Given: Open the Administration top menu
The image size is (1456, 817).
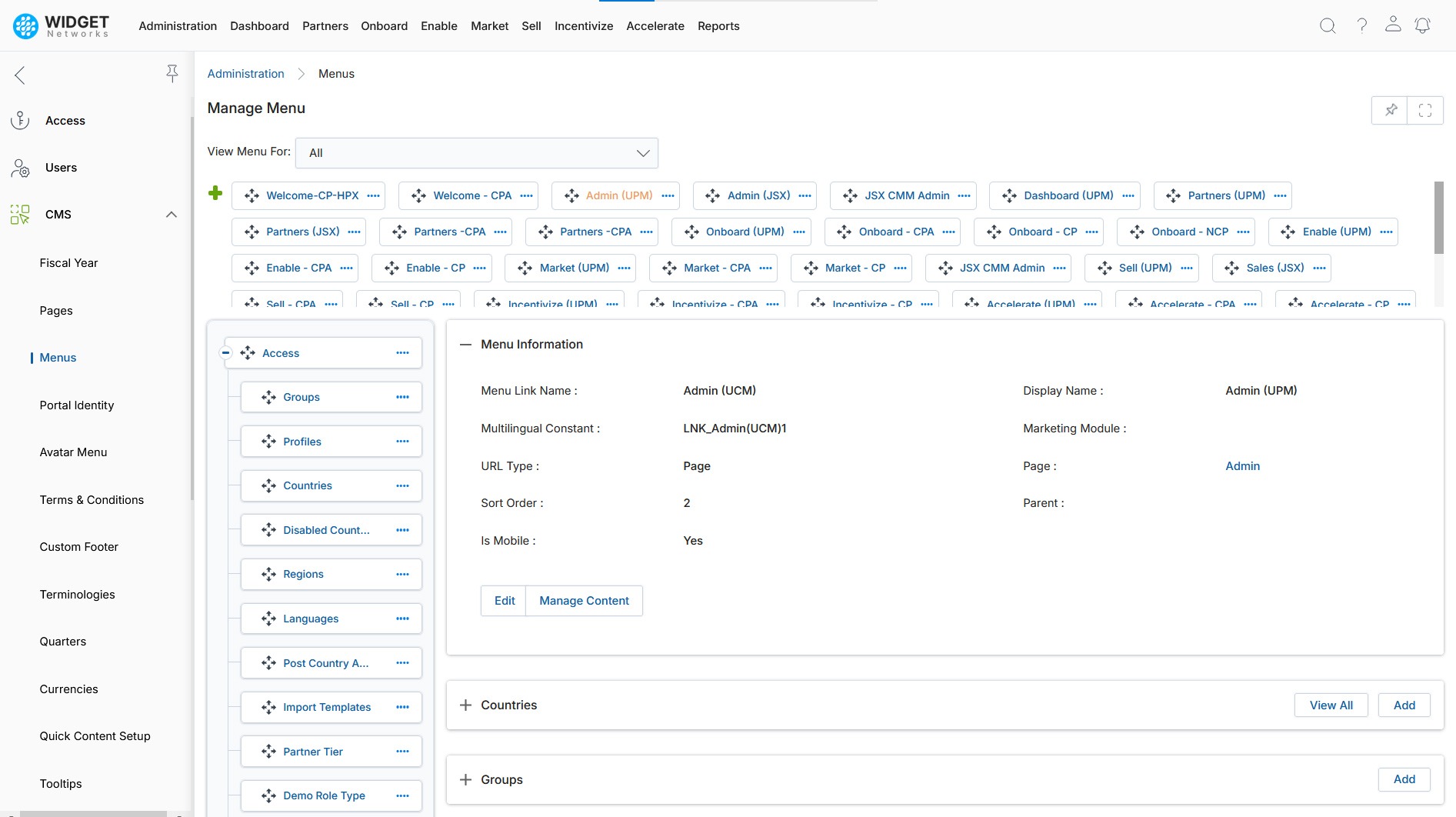Looking at the screenshot, I should [x=178, y=26].
